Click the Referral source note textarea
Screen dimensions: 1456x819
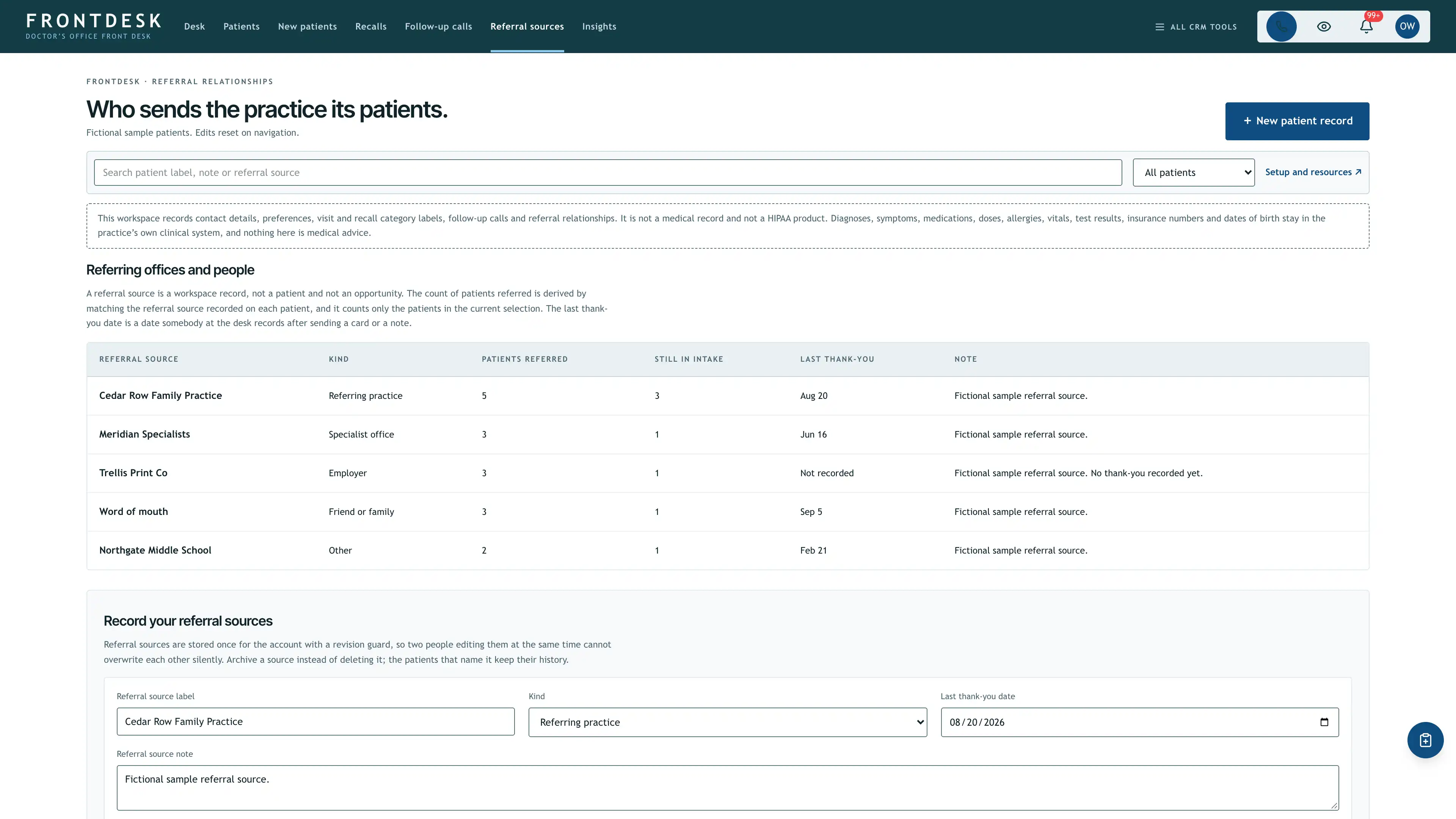point(728,788)
